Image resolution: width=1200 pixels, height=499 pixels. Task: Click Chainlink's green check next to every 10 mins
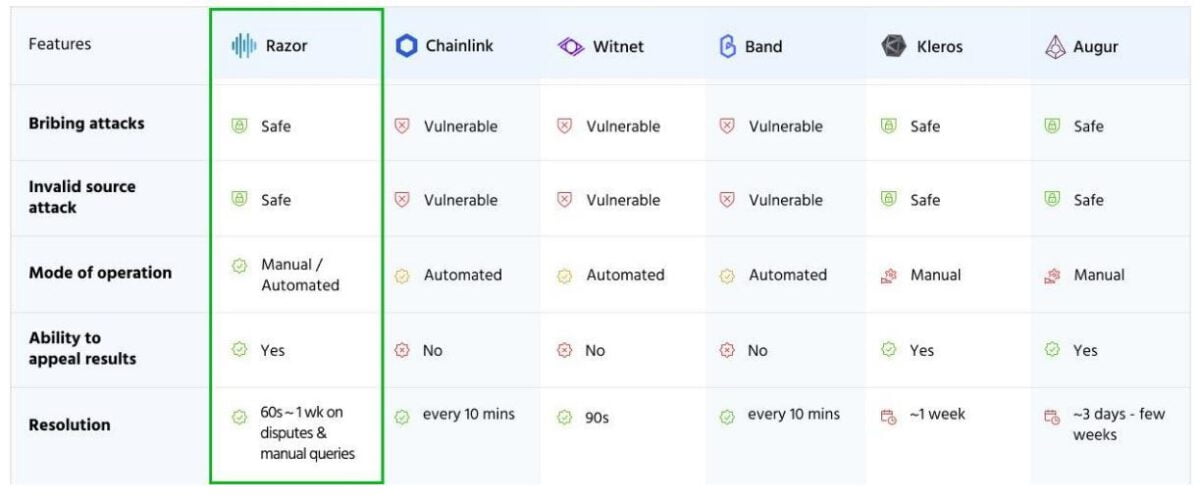(x=402, y=416)
